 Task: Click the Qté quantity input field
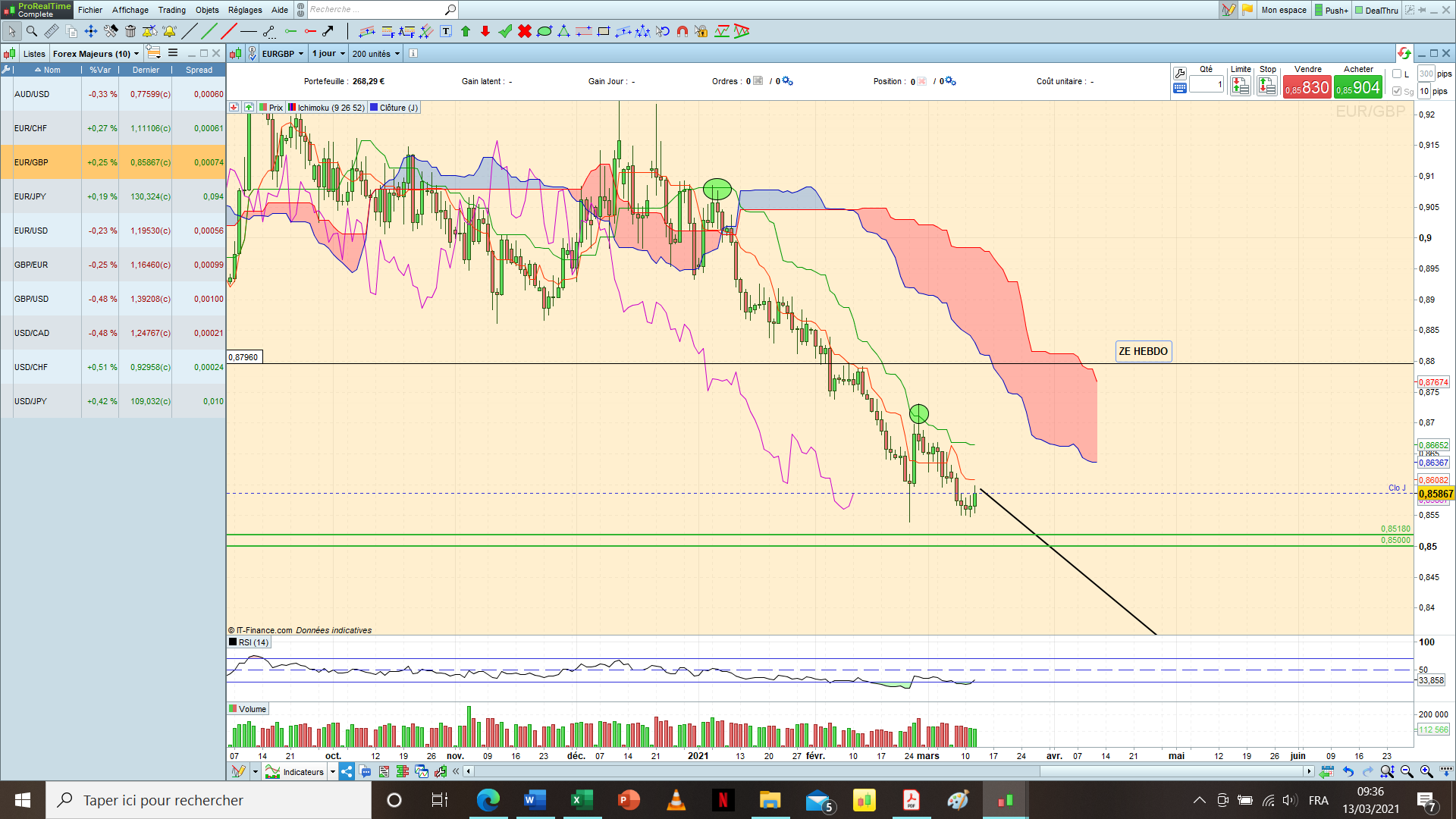1207,84
